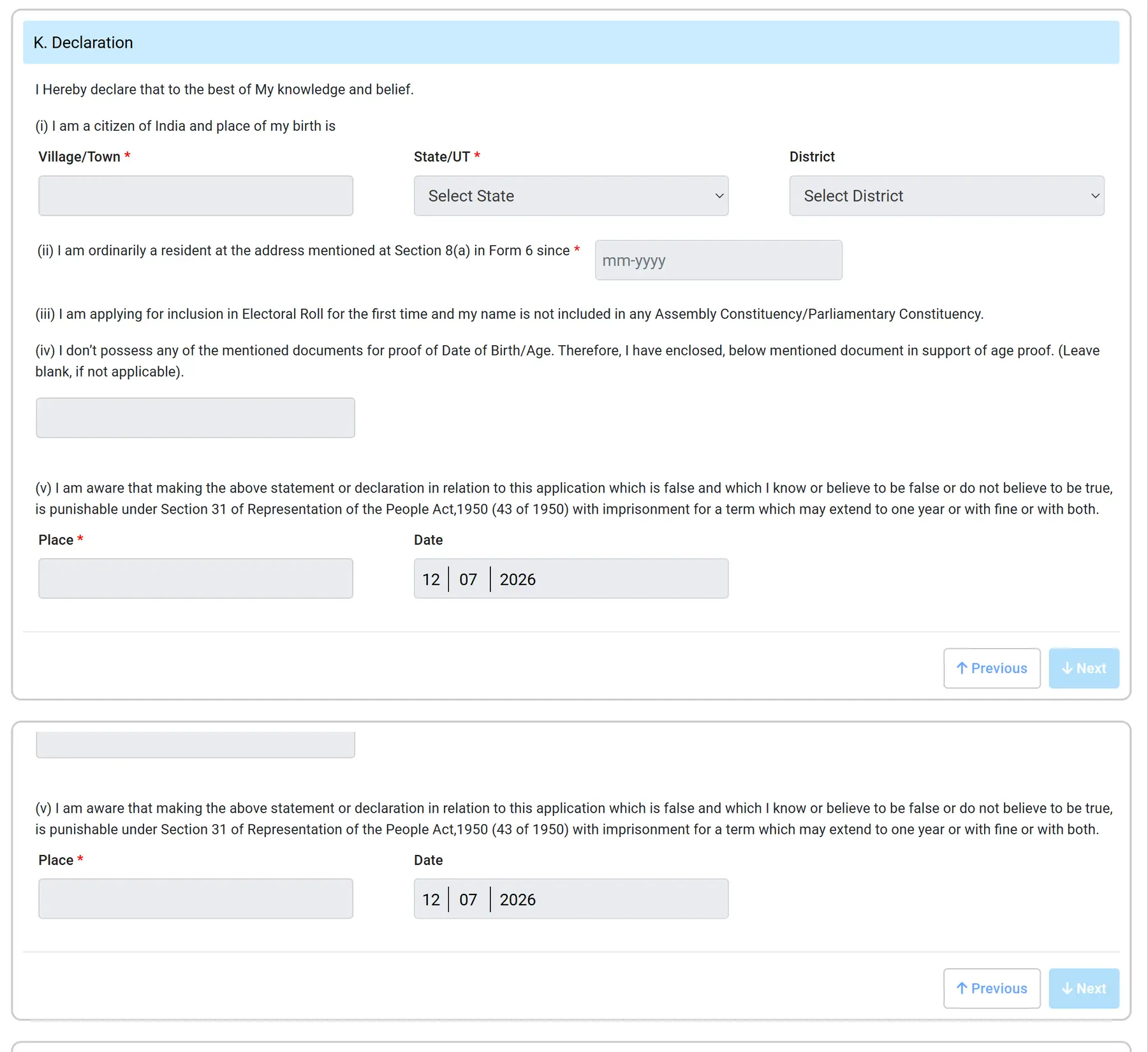The image size is (1148, 1052).
Task: Click the Date label in the K. Declaration card
Action: pyautogui.click(x=428, y=540)
